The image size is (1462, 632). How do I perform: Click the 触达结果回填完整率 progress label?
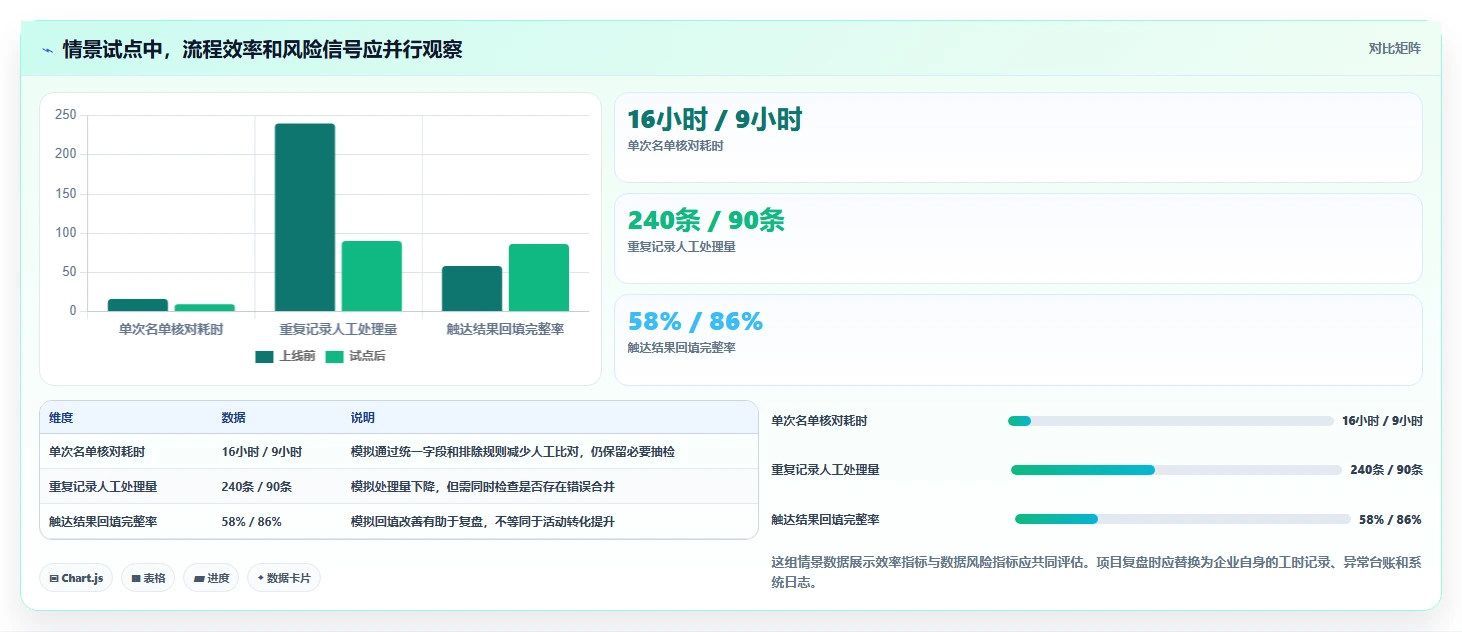tap(825, 520)
